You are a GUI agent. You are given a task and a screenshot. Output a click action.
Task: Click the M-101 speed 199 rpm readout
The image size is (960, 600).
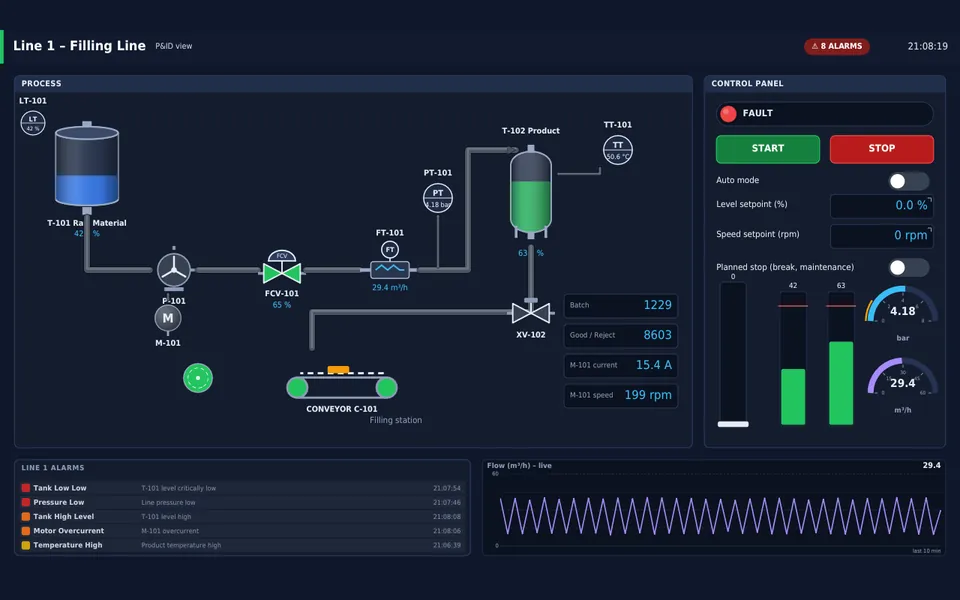(x=620, y=395)
